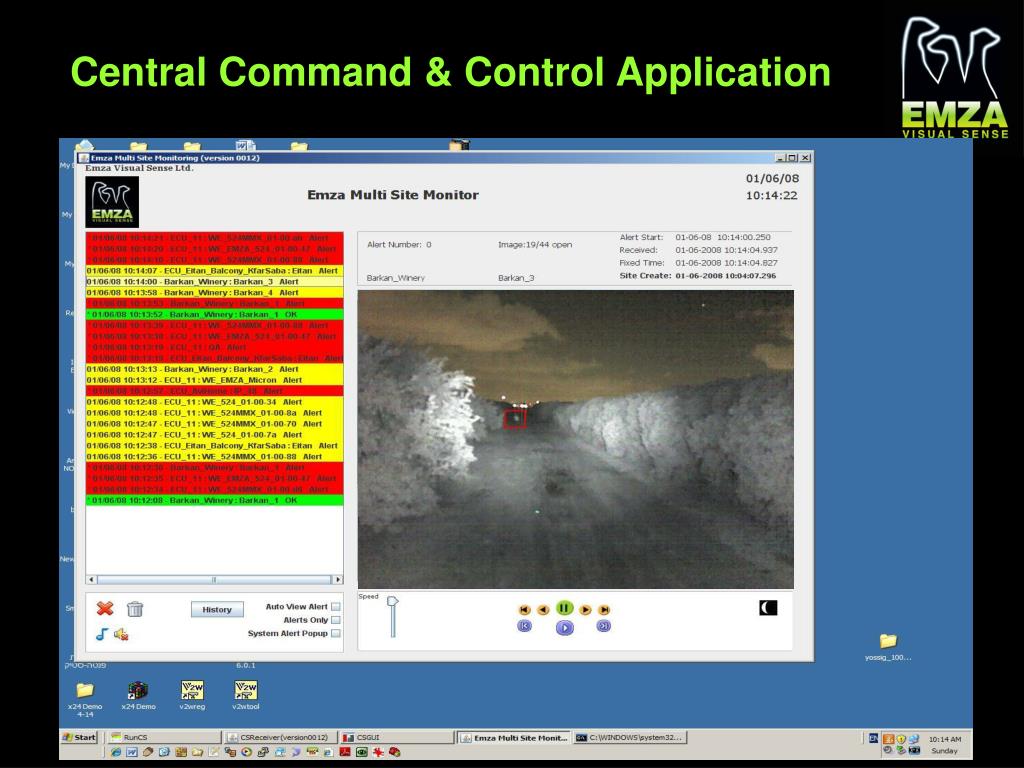Open the History button
Image resolution: width=1024 pixels, height=768 pixels.
coord(217,609)
